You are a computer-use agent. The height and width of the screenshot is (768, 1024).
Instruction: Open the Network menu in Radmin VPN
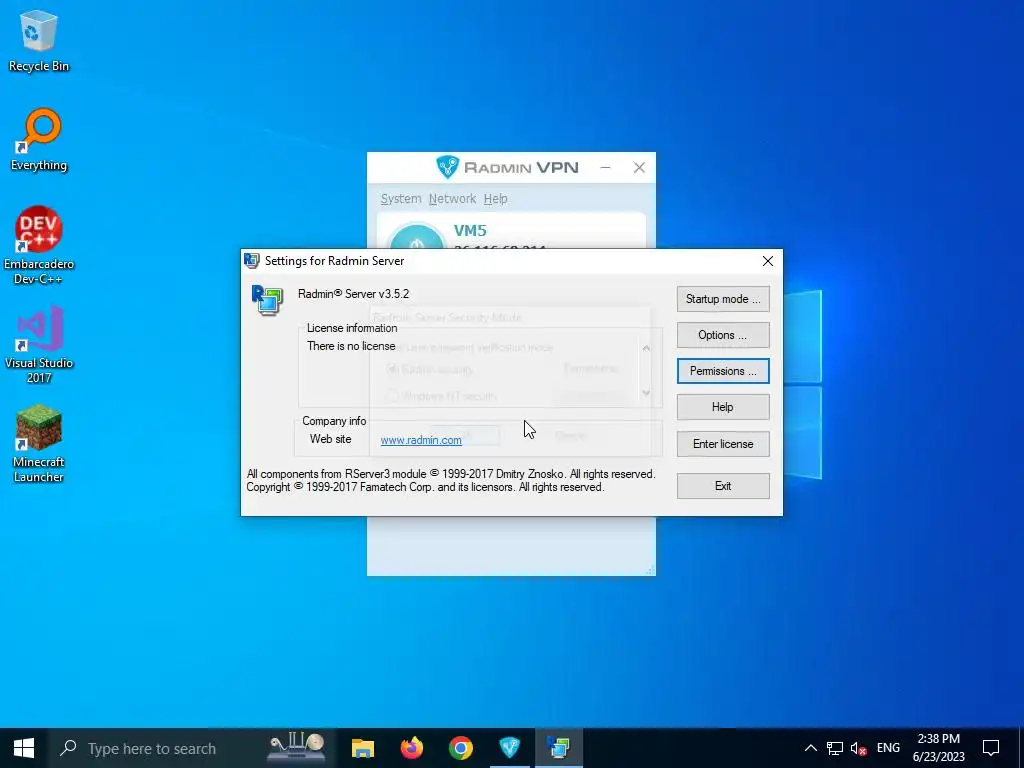click(452, 199)
